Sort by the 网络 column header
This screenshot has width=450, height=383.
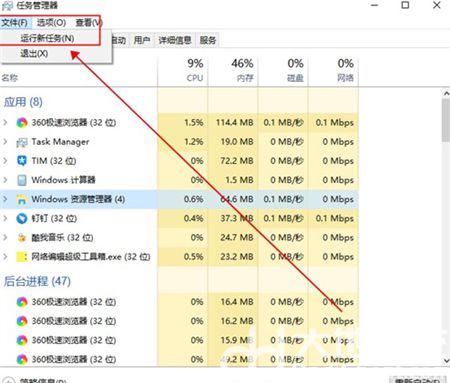click(333, 71)
